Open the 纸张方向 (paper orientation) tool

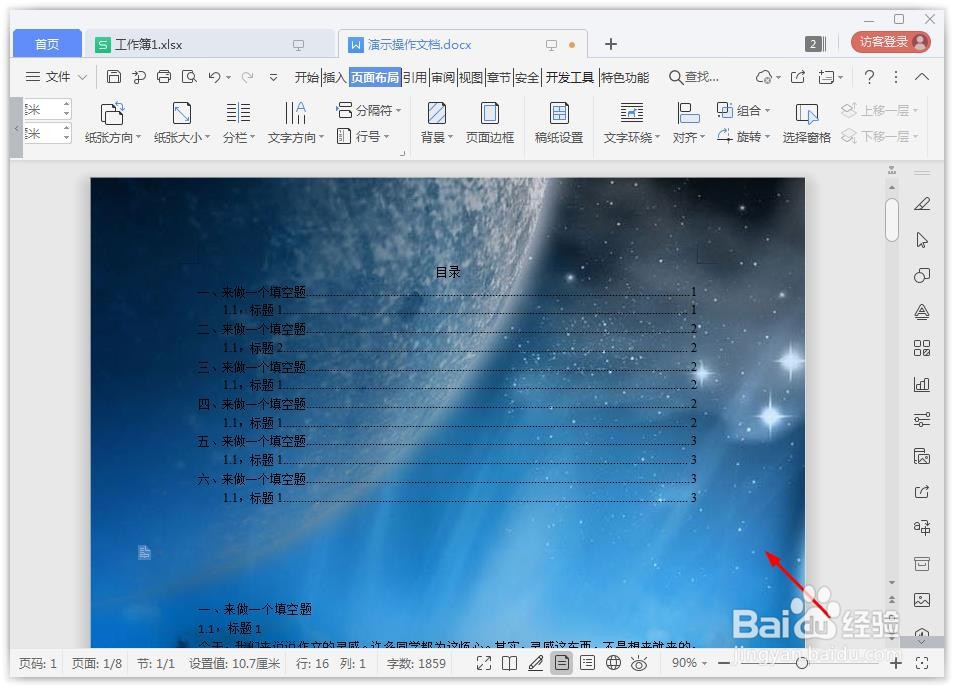tap(110, 122)
